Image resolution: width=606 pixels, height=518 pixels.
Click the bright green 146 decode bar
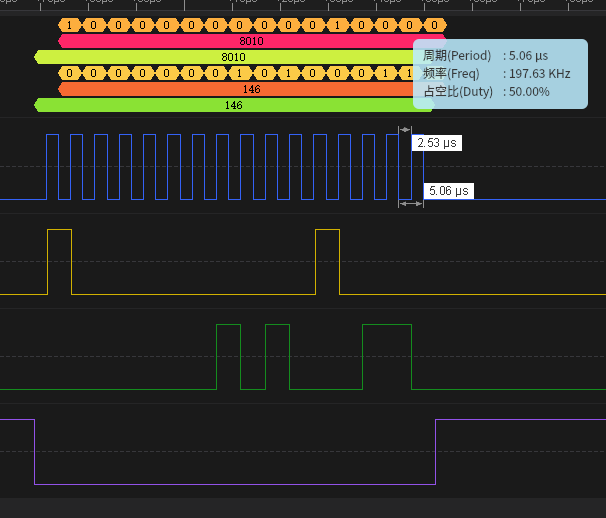pyautogui.click(x=233, y=105)
